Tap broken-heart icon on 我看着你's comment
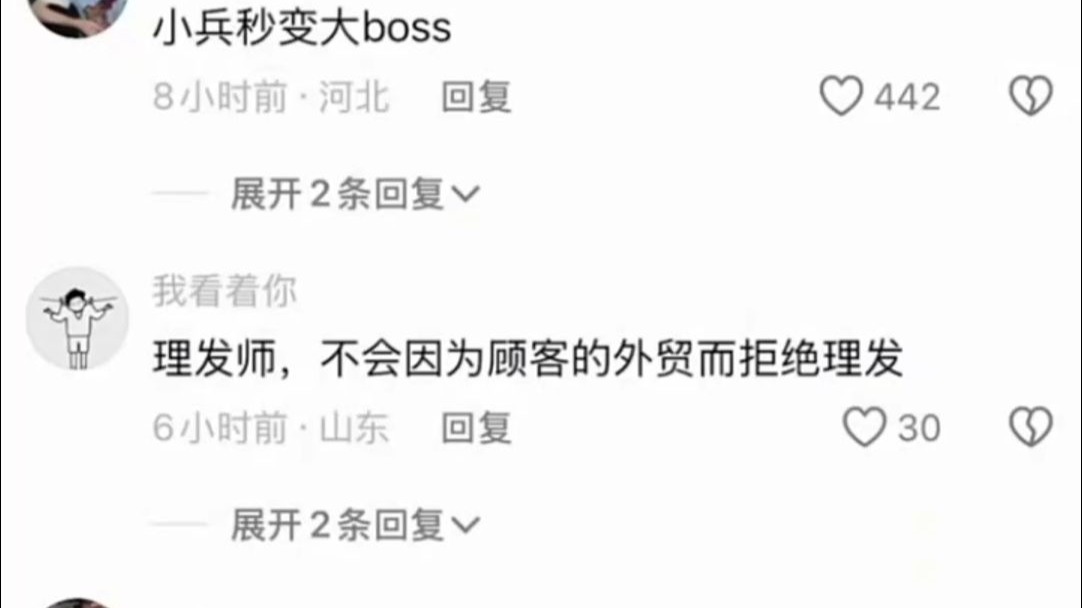1082x608 pixels. point(1031,426)
